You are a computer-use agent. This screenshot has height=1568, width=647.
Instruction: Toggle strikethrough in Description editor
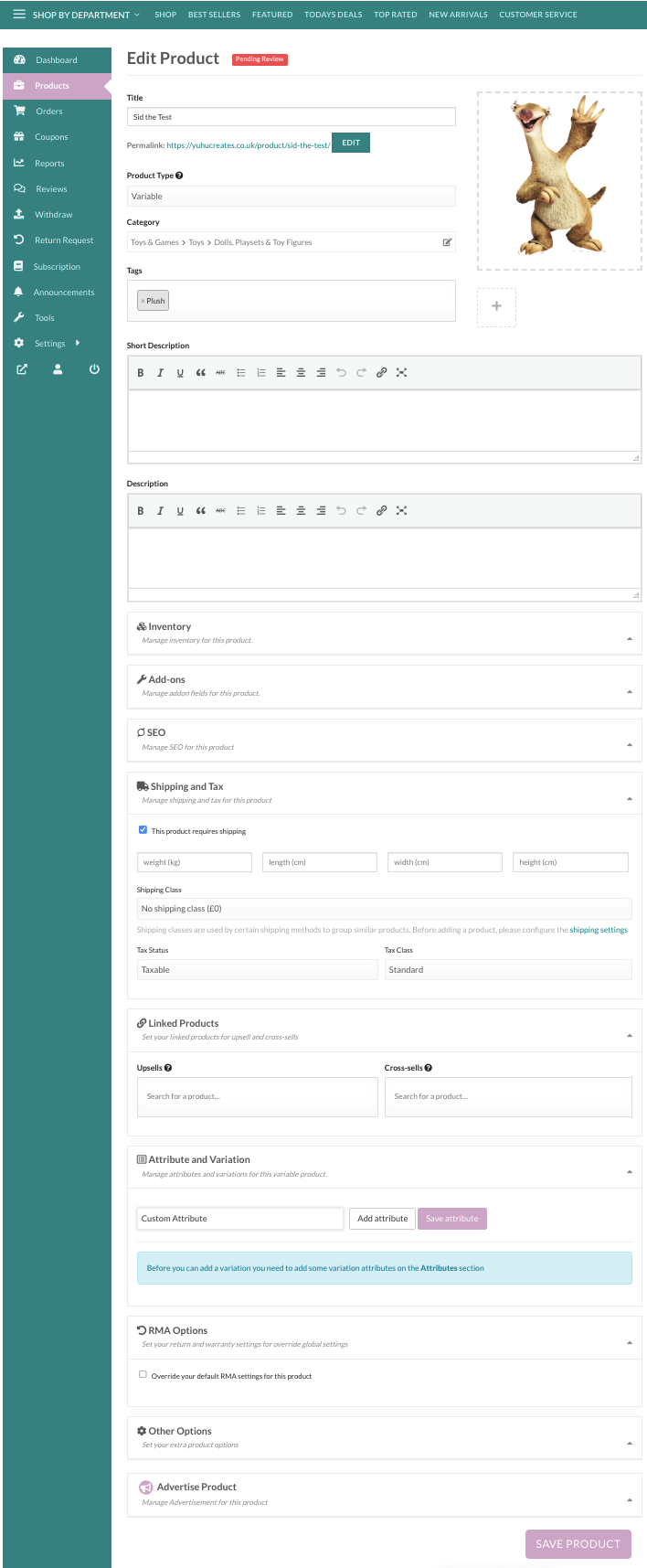[220, 510]
